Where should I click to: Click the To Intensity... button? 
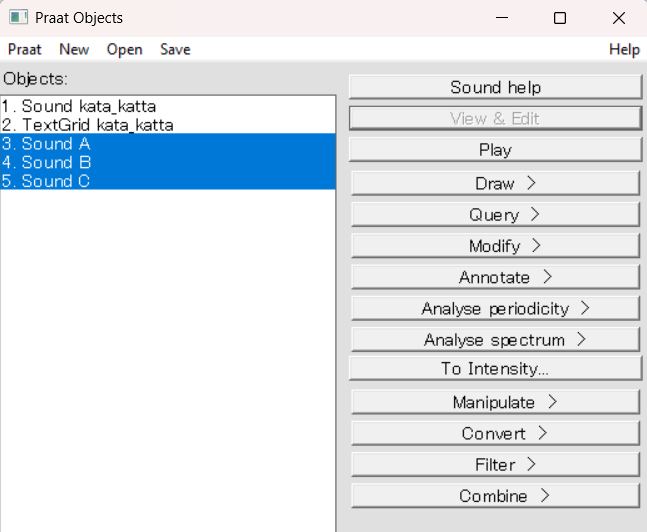pyautogui.click(x=496, y=369)
